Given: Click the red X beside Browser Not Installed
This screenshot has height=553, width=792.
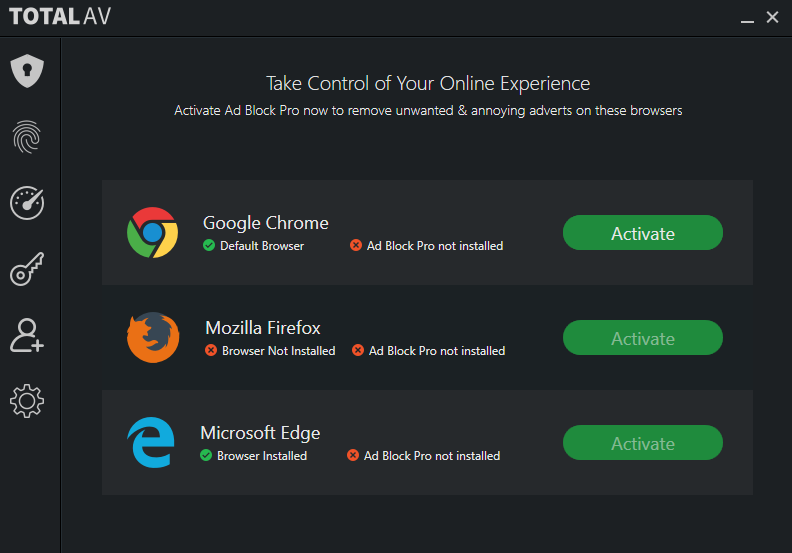Looking at the screenshot, I should click(211, 350).
